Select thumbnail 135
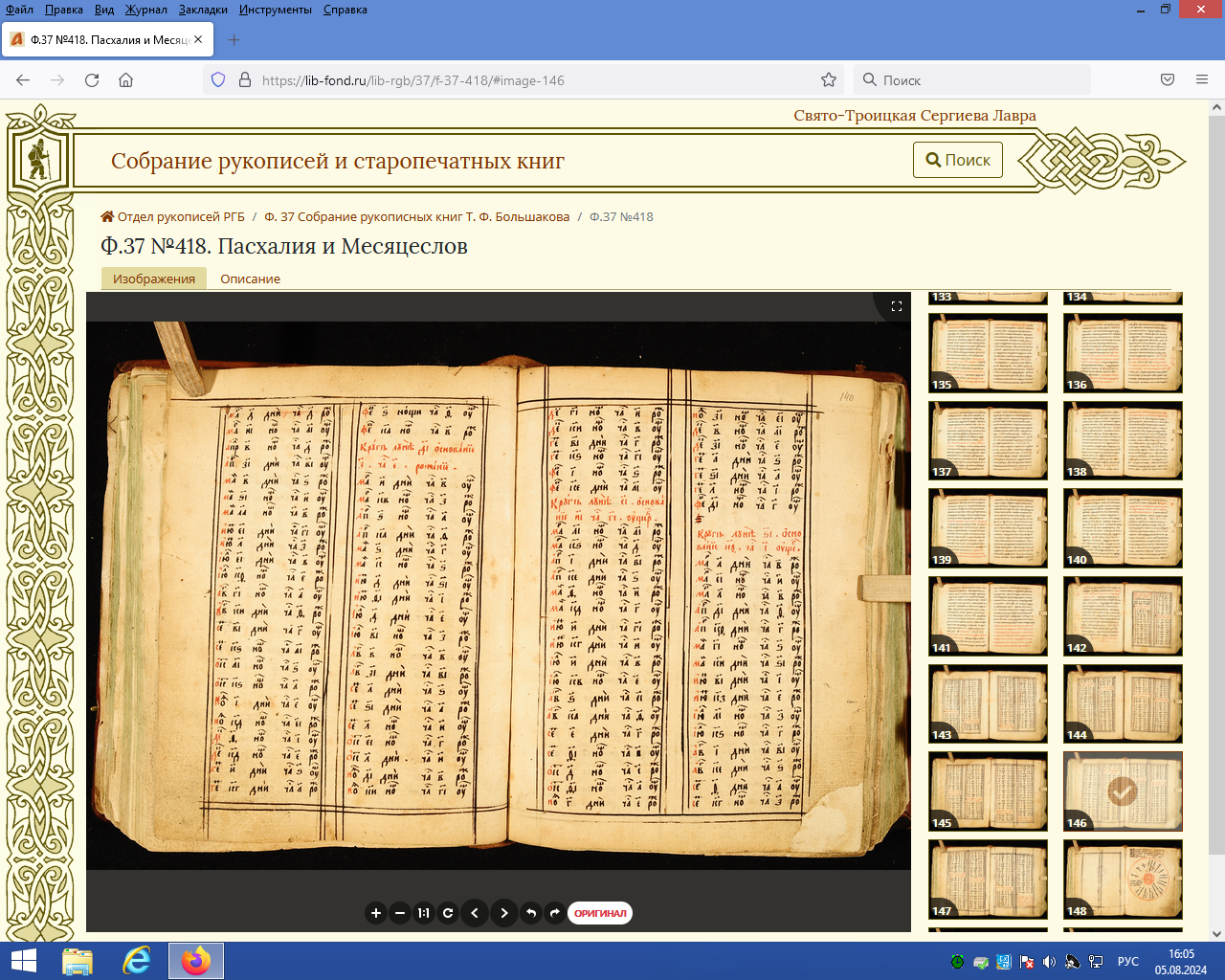Image resolution: width=1225 pixels, height=980 pixels. [988, 352]
